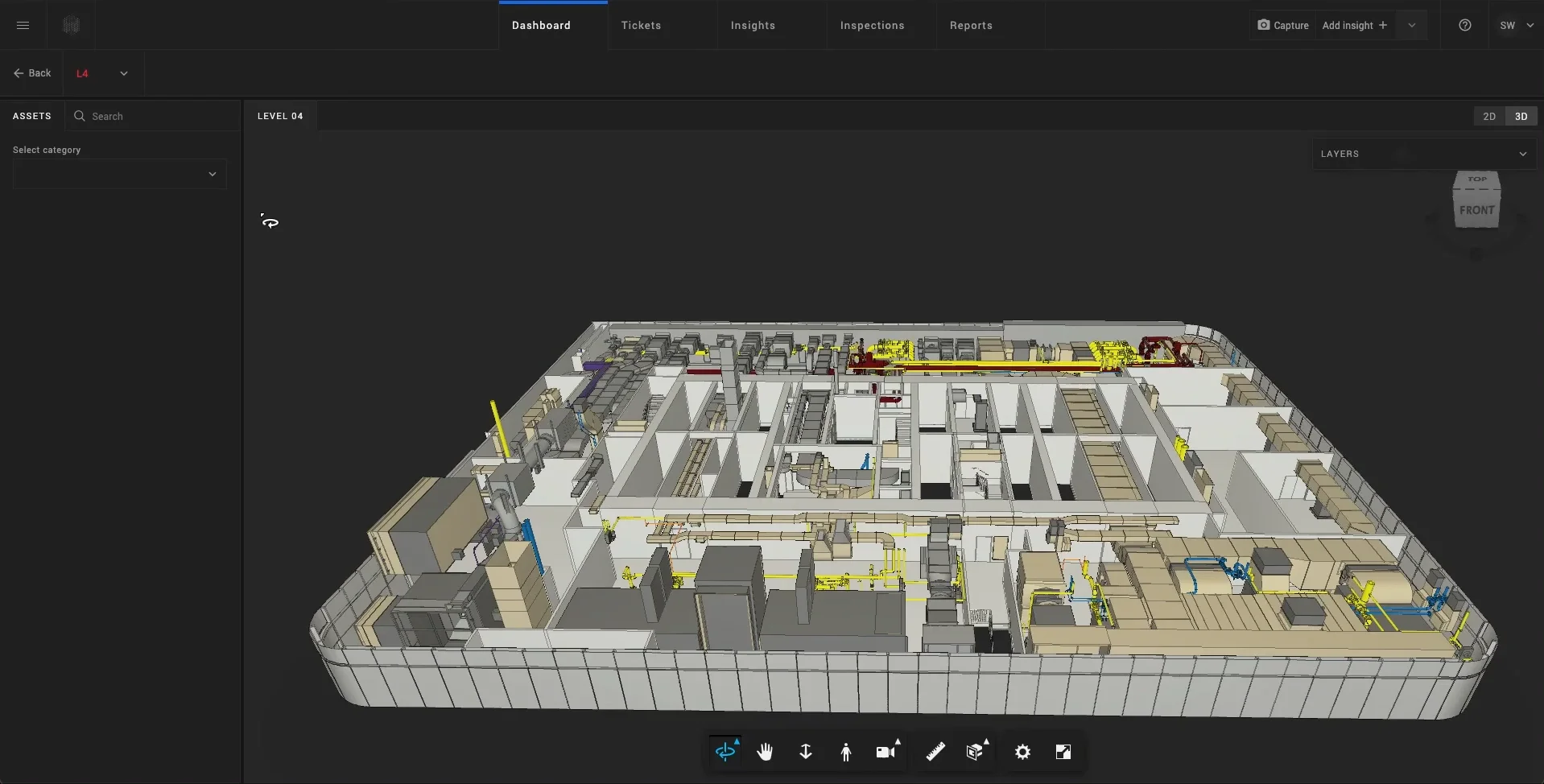Viewport: 1544px width, 784px height.
Task: Activate the section box tool
Action: click(x=975, y=751)
